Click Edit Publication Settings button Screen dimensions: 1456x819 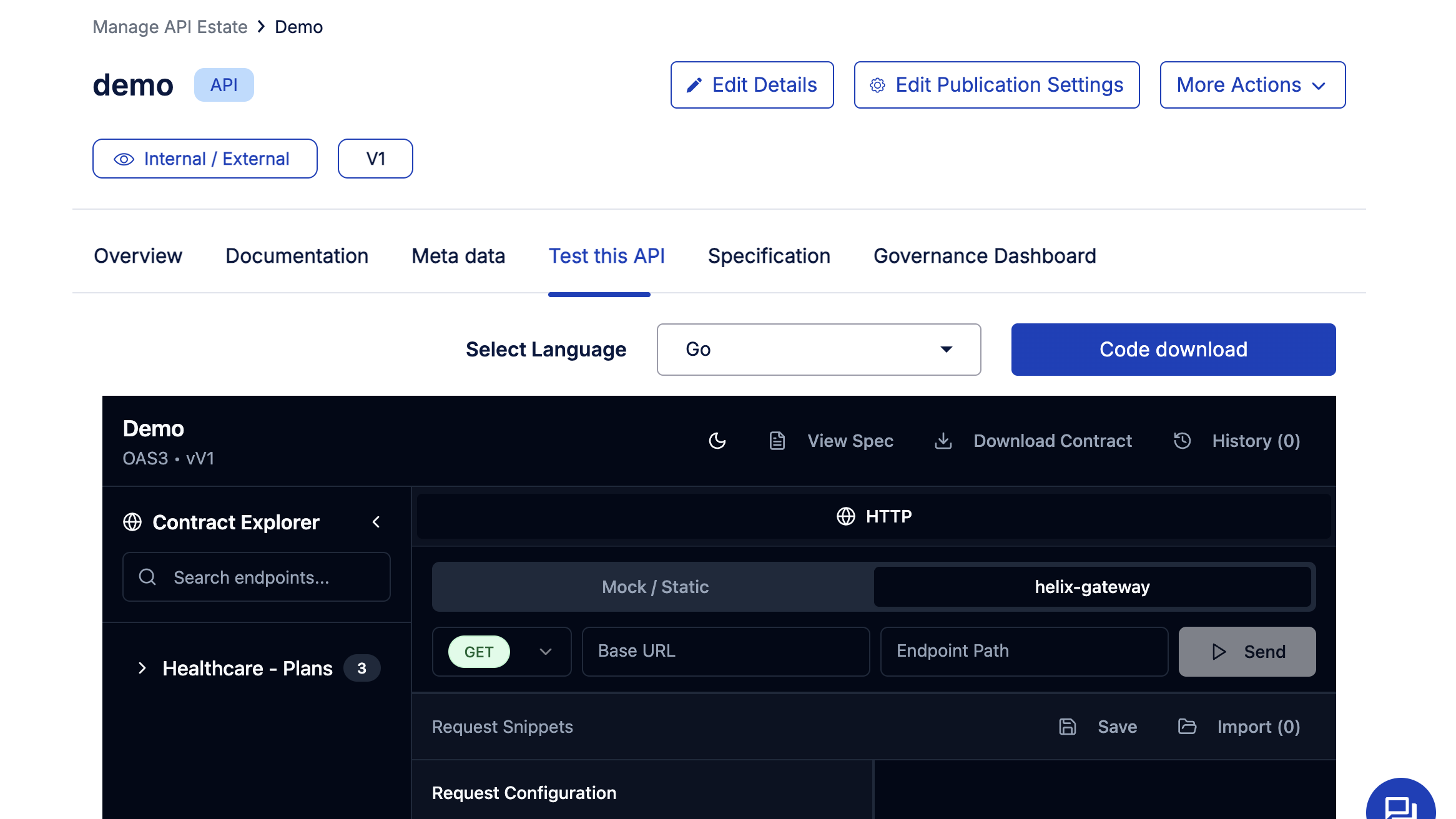point(996,85)
